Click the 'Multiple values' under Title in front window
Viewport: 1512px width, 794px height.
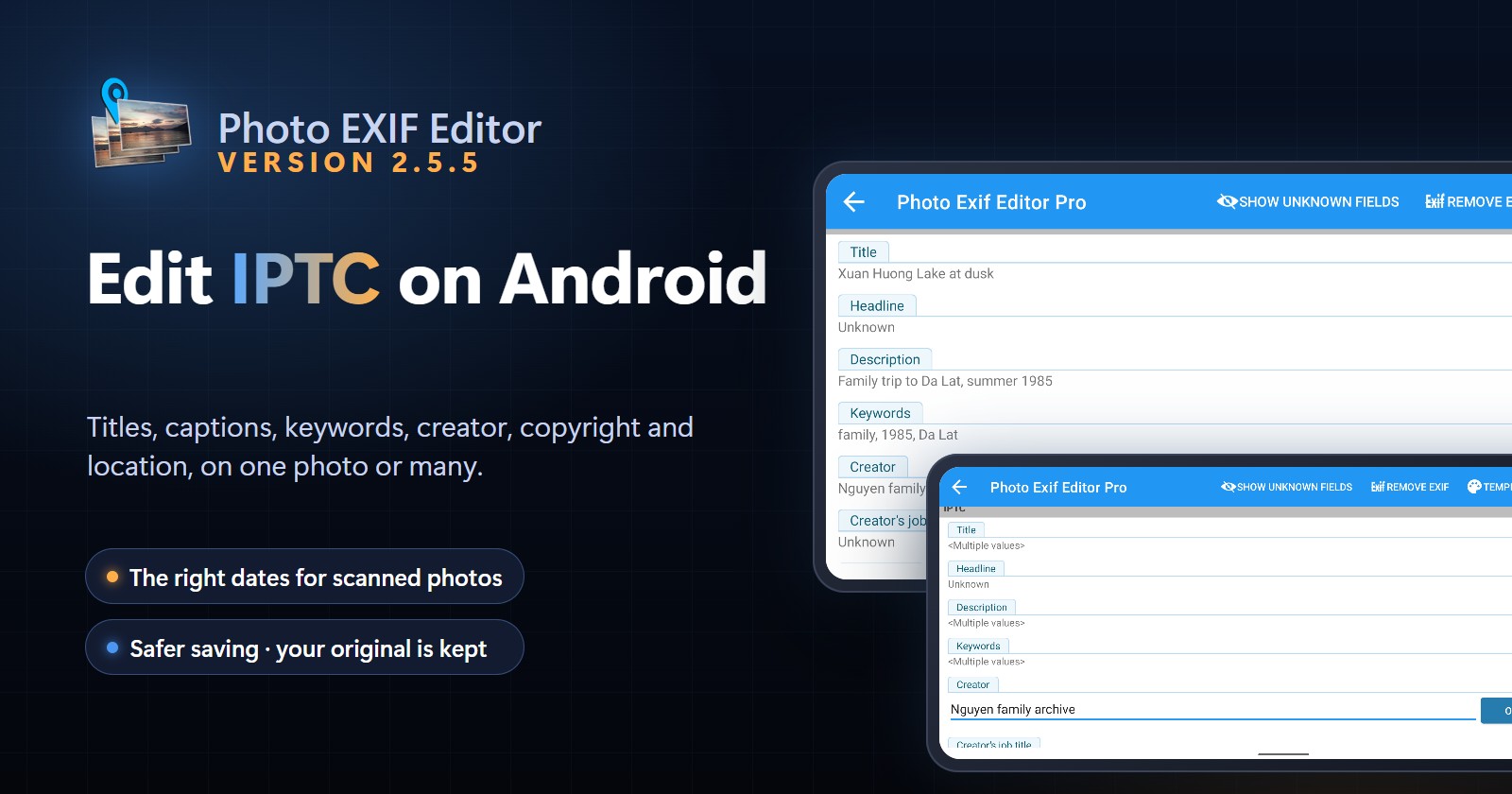click(986, 546)
